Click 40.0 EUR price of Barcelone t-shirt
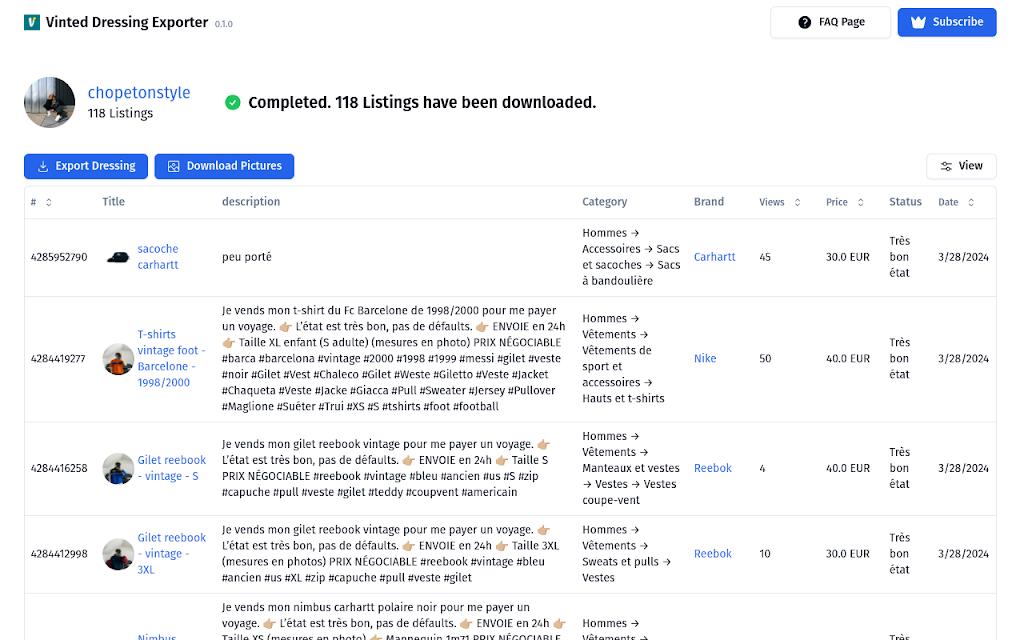Image resolution: width=1024 pixels, height=640 pixels. [848, 359]
